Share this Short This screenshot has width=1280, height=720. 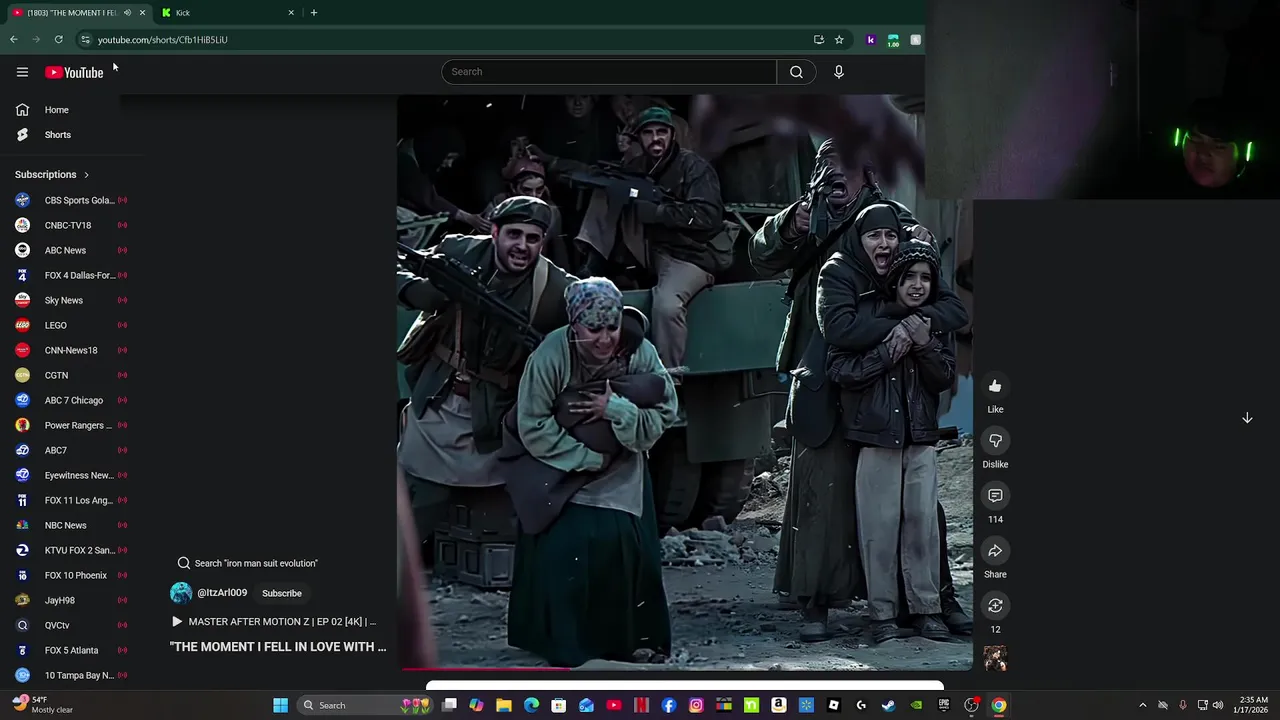click(995, 551)
